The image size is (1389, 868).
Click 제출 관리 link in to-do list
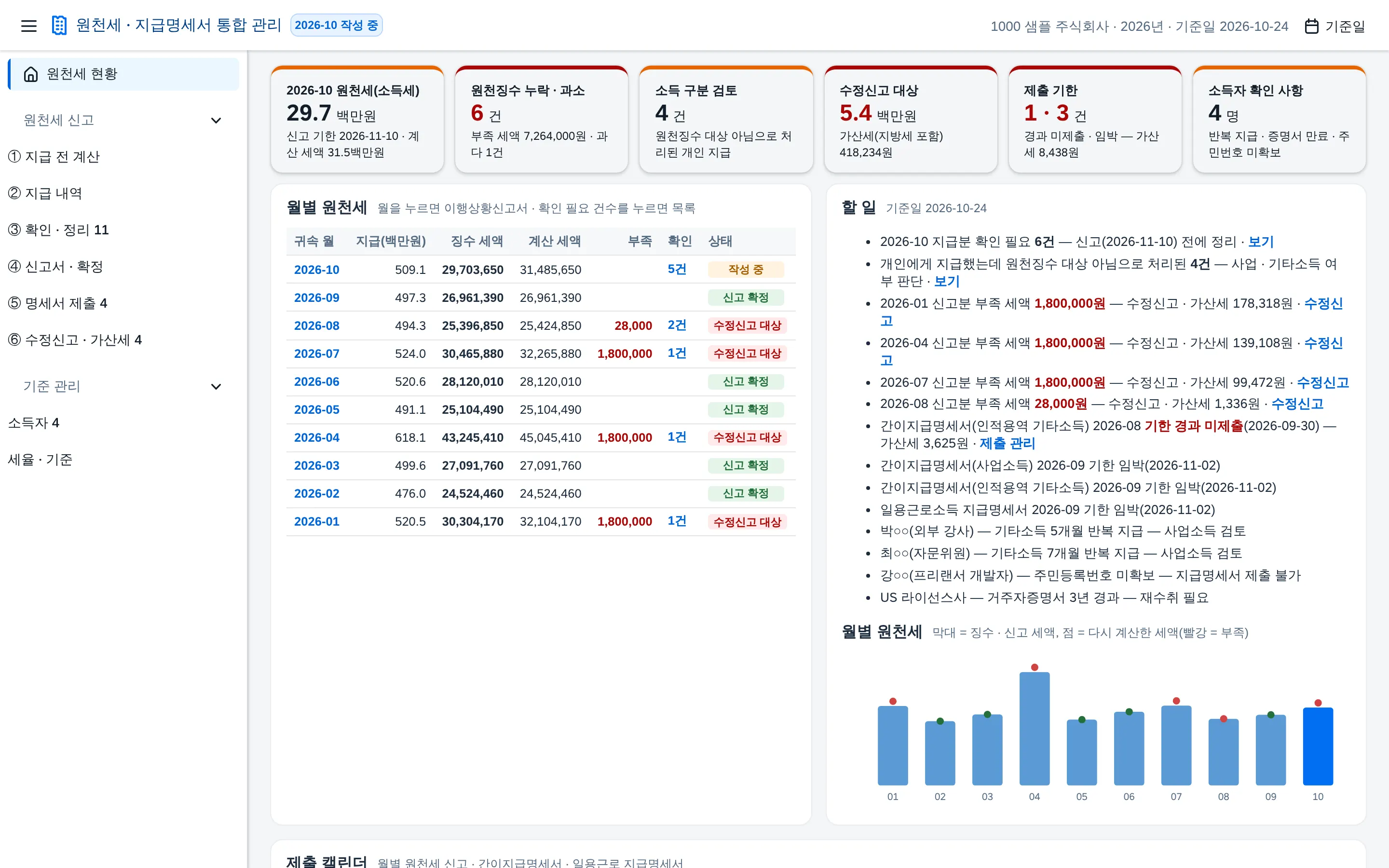point(1008,443)
